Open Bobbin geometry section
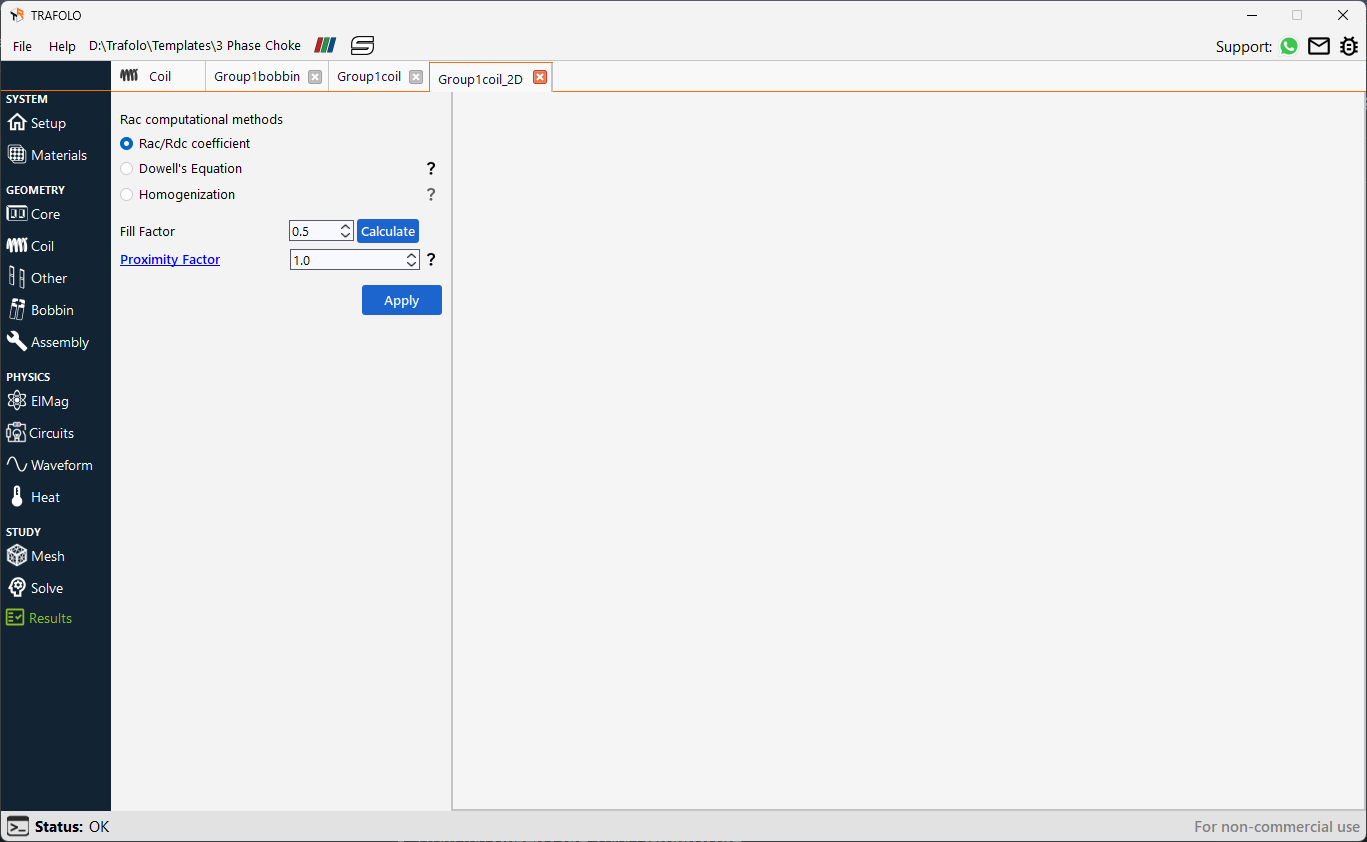1367x842 pixels. pos(40,310)
